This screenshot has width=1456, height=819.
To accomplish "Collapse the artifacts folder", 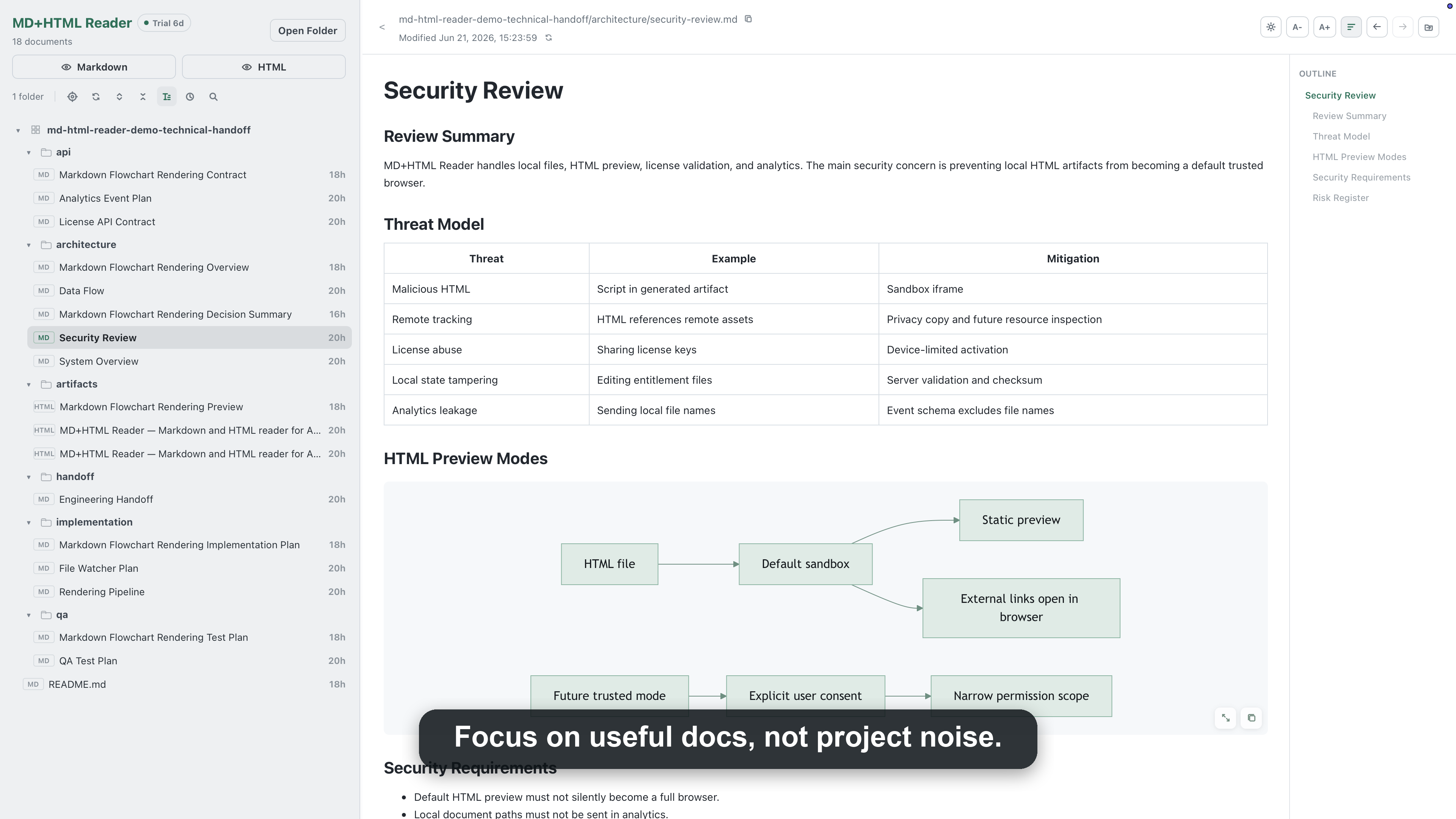I will coord(29,385).
